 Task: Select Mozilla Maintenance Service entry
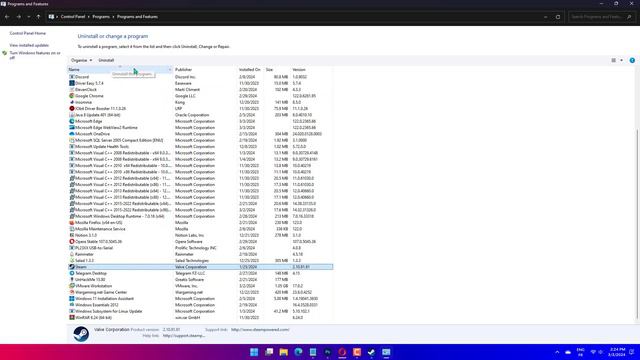point(200,229)
